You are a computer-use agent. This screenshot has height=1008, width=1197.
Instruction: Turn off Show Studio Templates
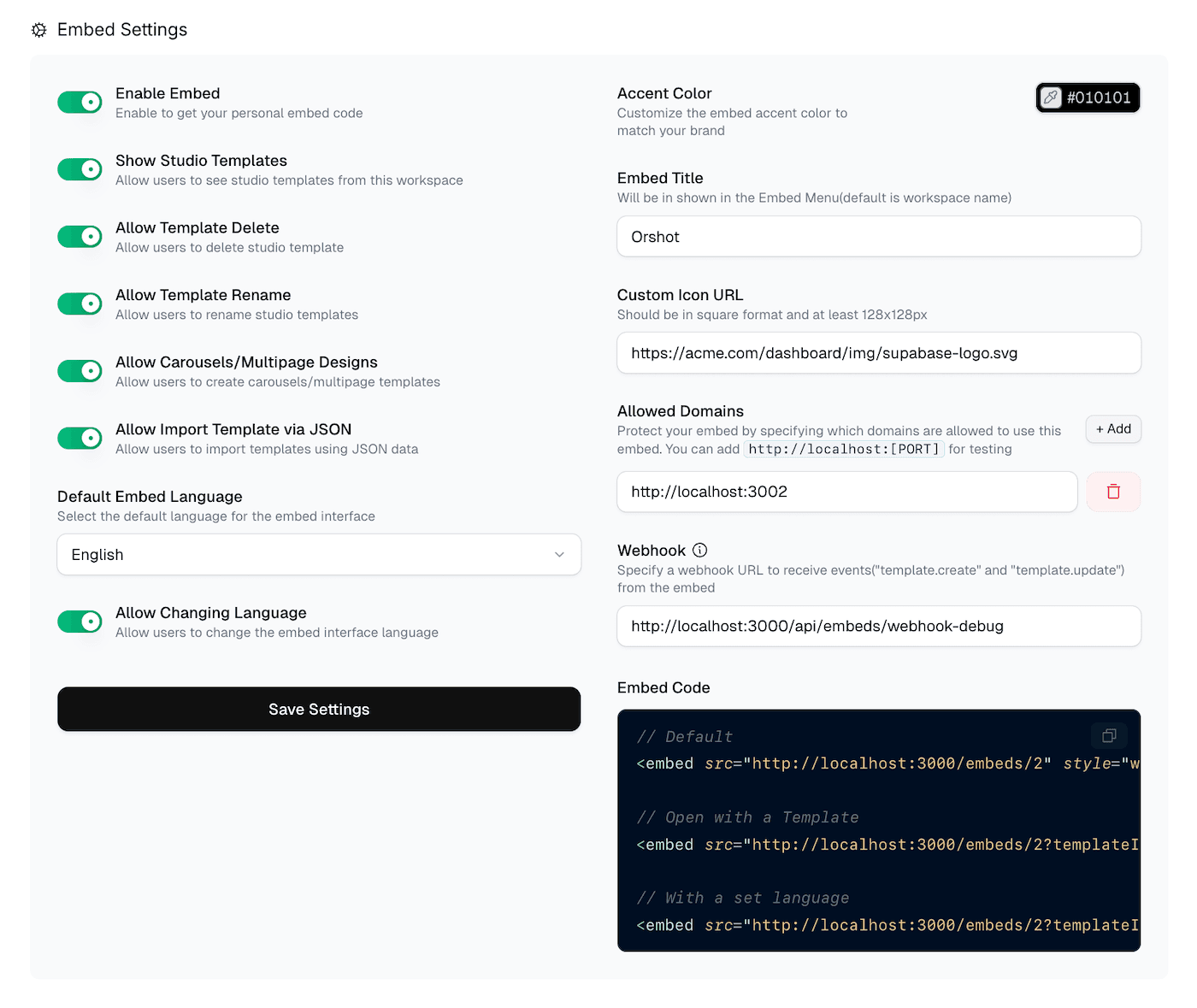[80, 168]
